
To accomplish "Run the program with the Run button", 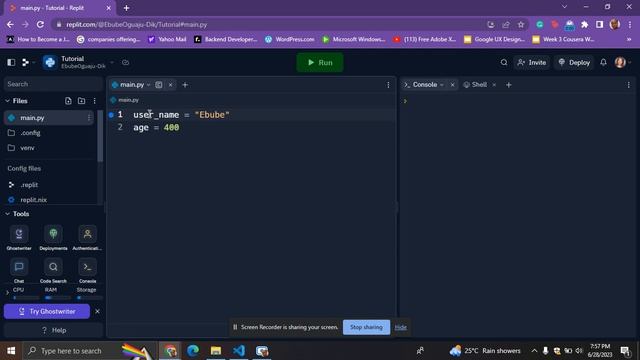I will coord(320,62).
